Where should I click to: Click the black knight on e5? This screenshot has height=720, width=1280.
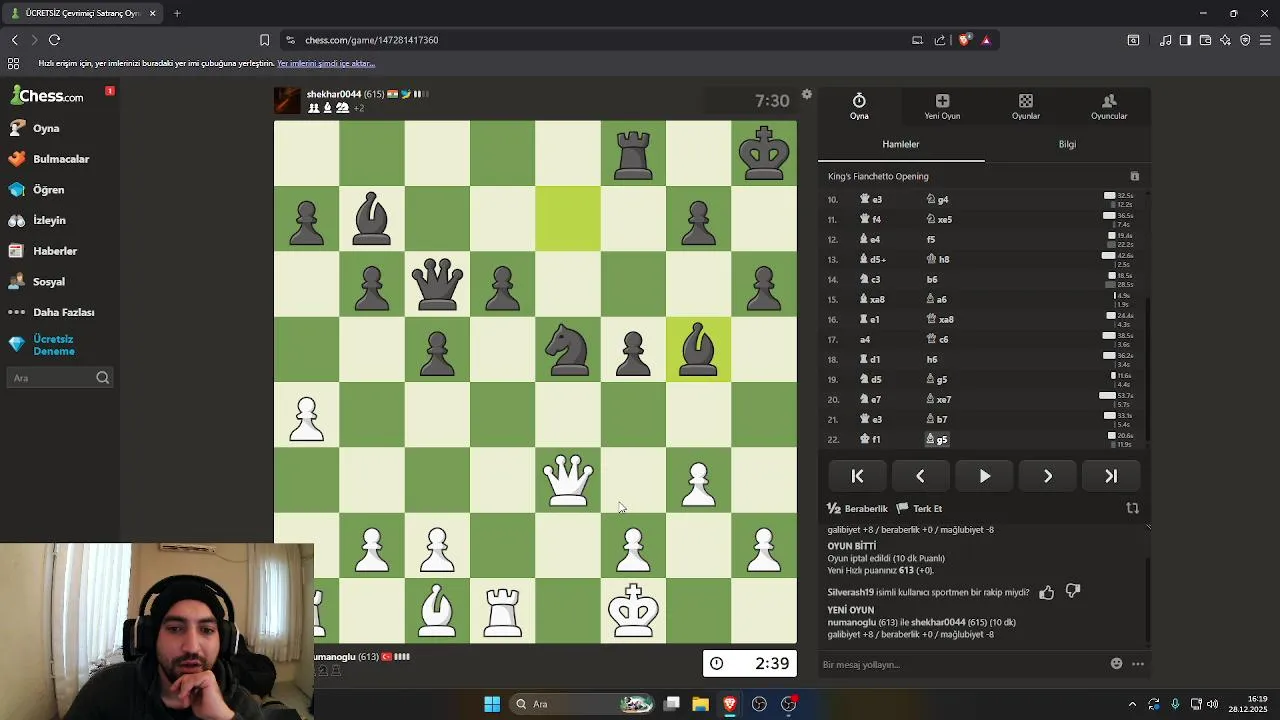pyautogui.click(x=568, y=349)
